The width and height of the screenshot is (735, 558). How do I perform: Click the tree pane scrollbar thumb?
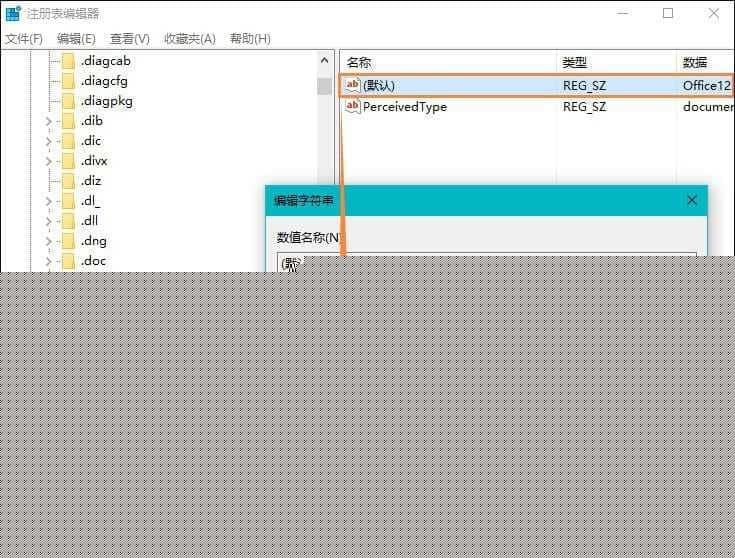324,86
